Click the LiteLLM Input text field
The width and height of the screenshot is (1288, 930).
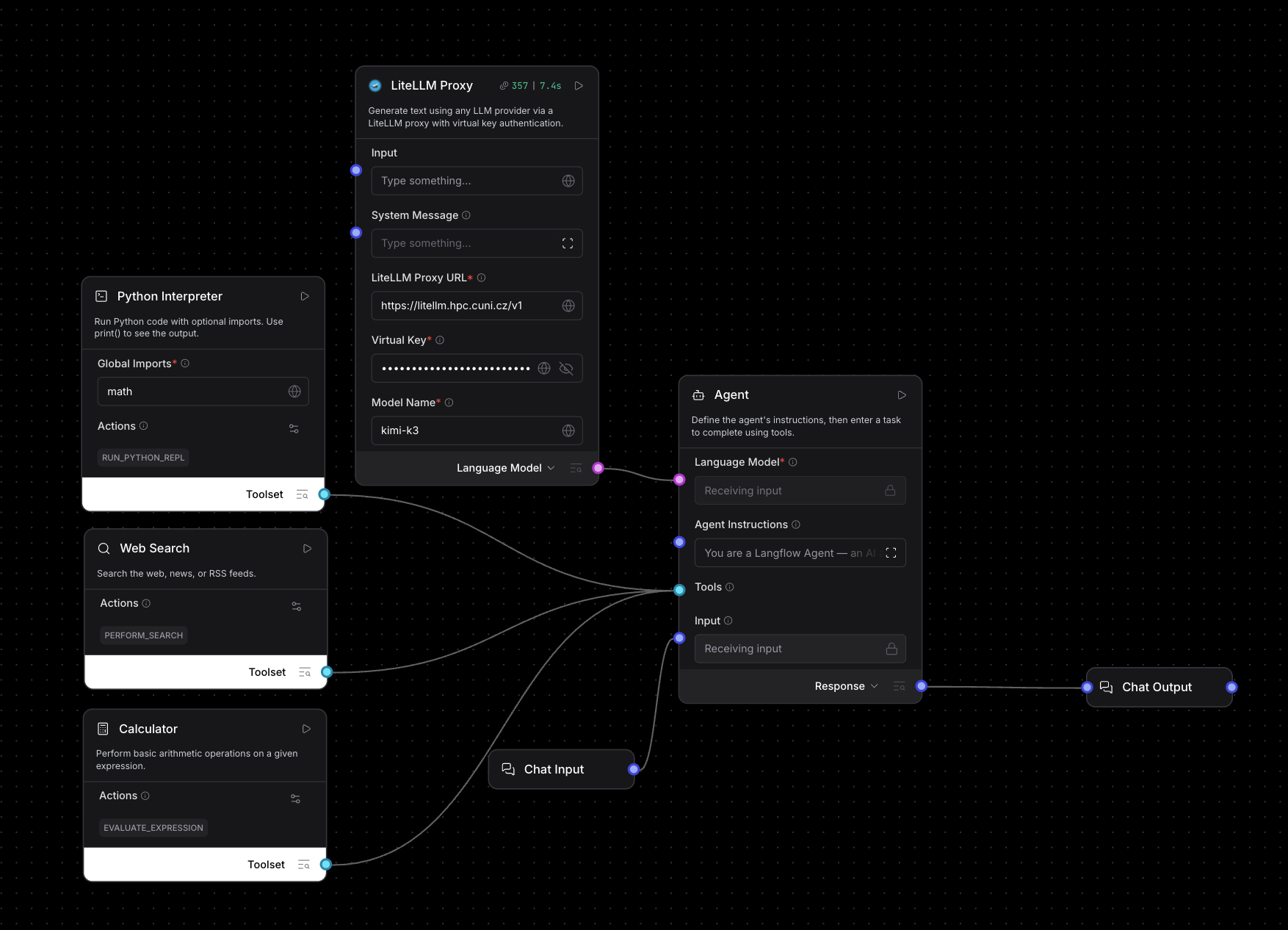477,181
